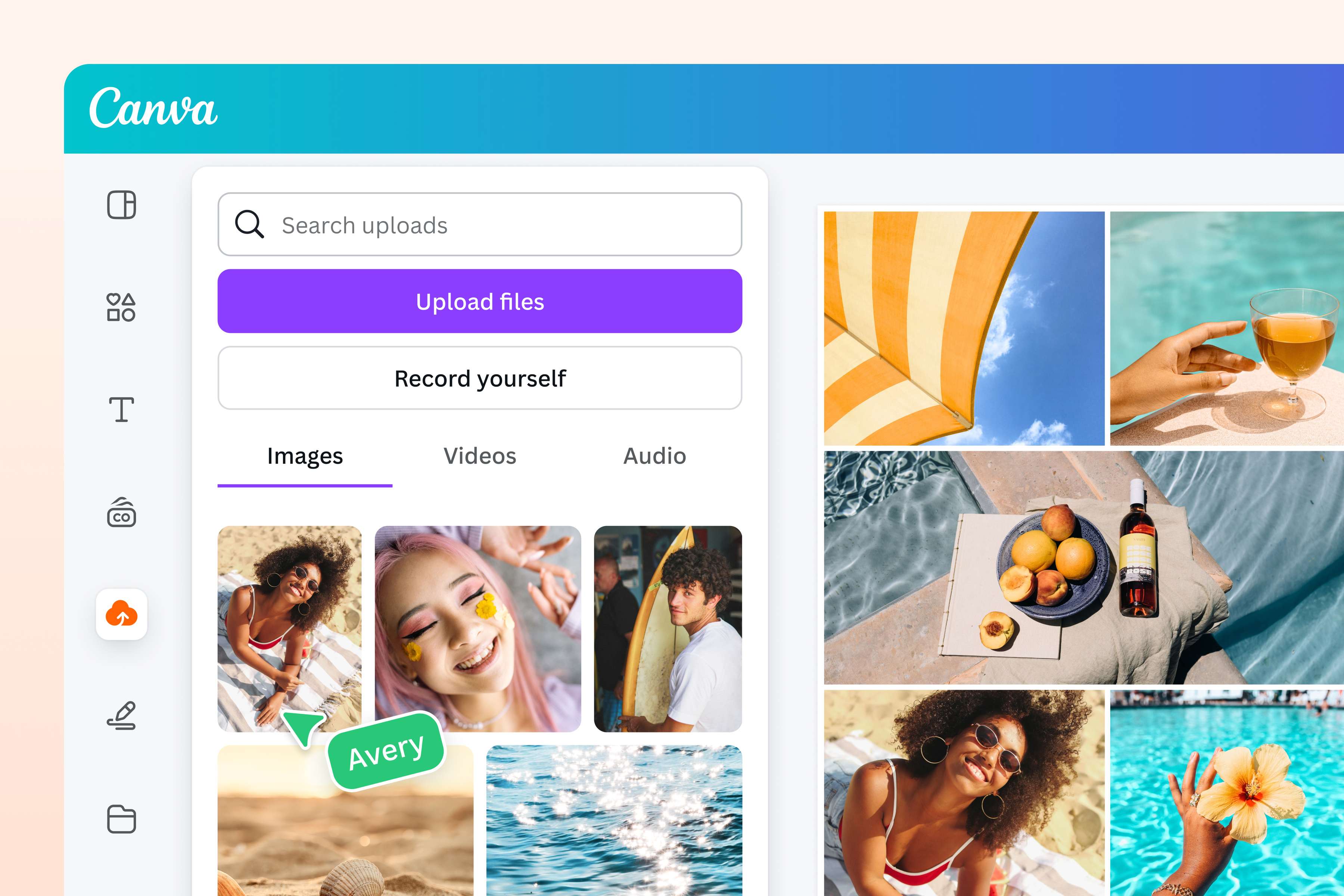Click the Canva logo
Screen dimensions: 1344x896
pos(153,108)
